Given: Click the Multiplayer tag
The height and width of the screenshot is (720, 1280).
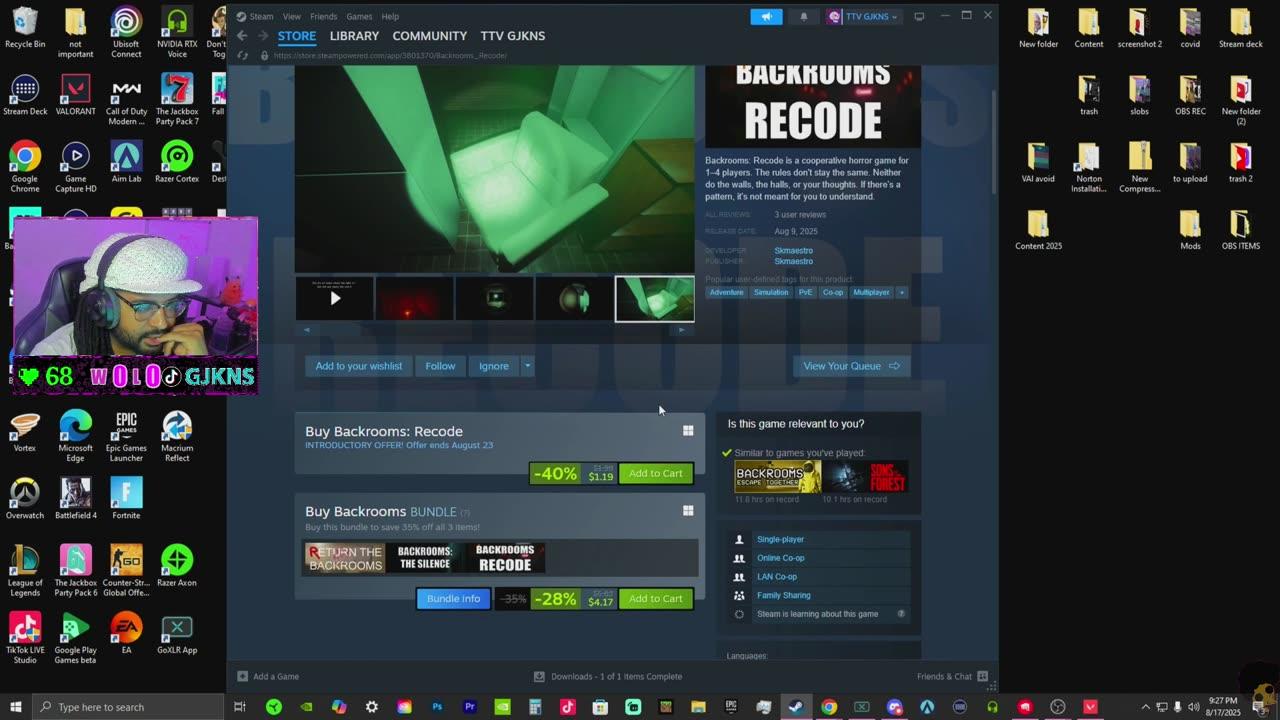Looking at the screenshot, I should (x=871, y=292).
